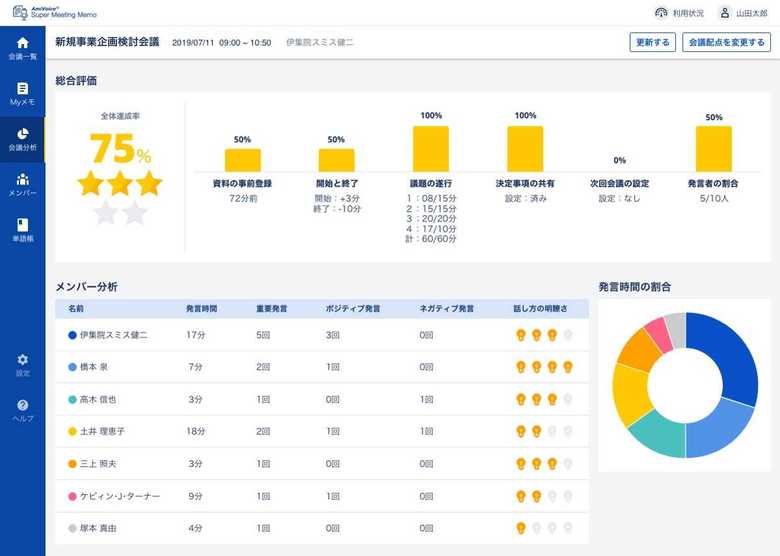Click the 72分前 value under 資料の事前登録
780x556 pixels.
tap(243, 198)
